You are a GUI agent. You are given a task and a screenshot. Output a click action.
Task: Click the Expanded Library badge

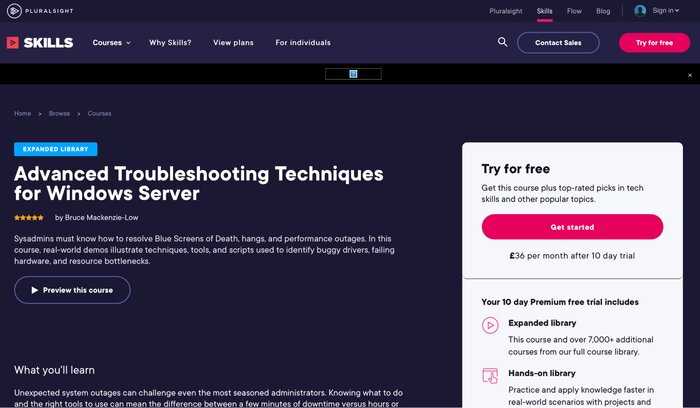coord(55,149)
